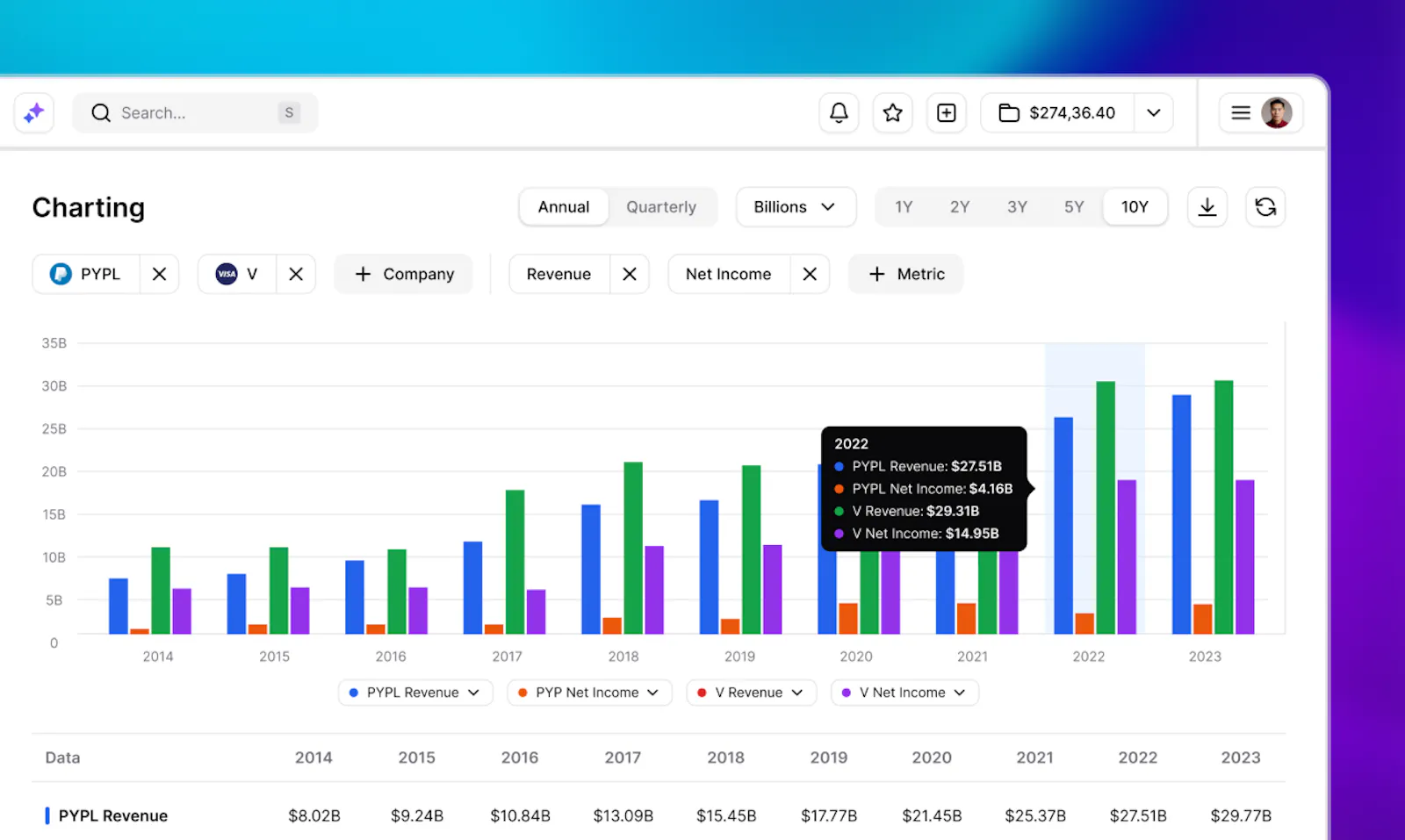Click the add Metric button
This screenshot has height=840, width=1405.
(906, 274)
